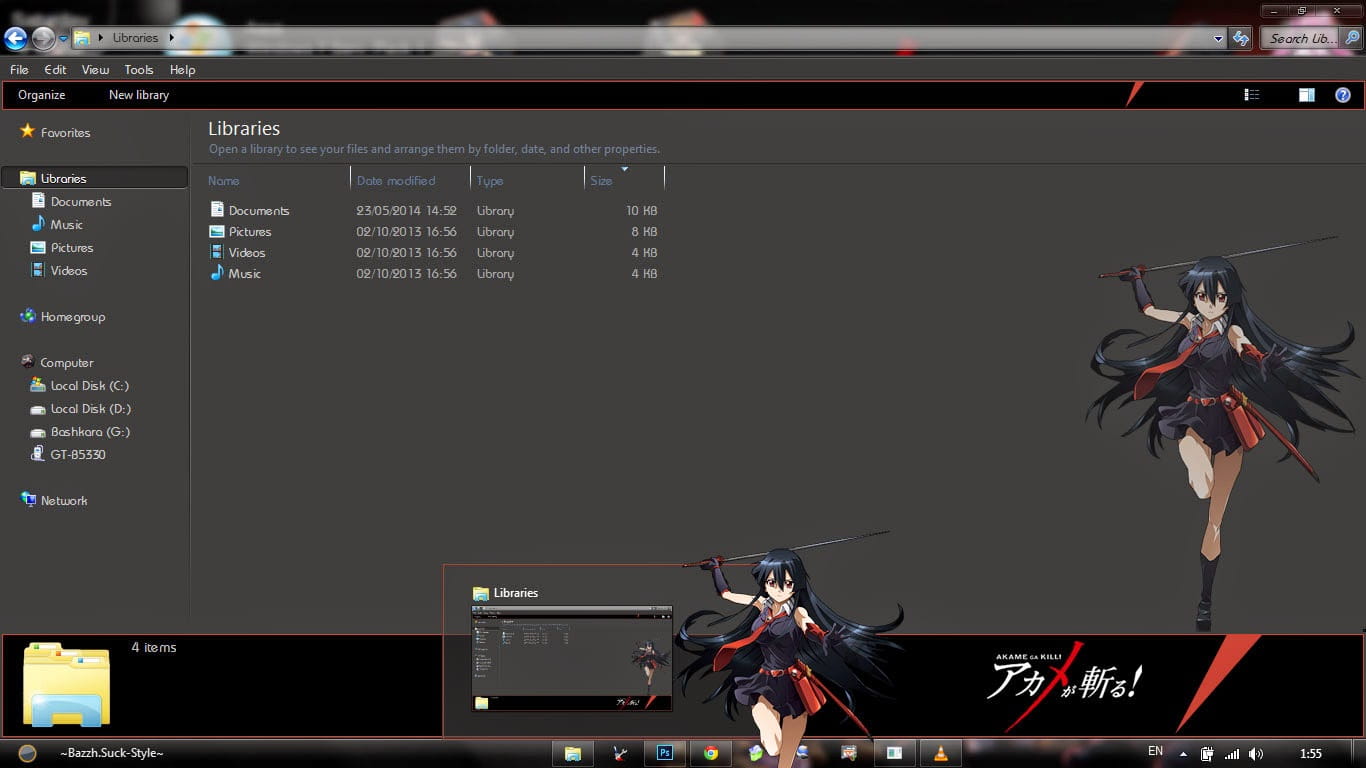Open recent locations dropdown beside Forward arrow
This screenshot has height=768, width=1366.
coord(63,39)
